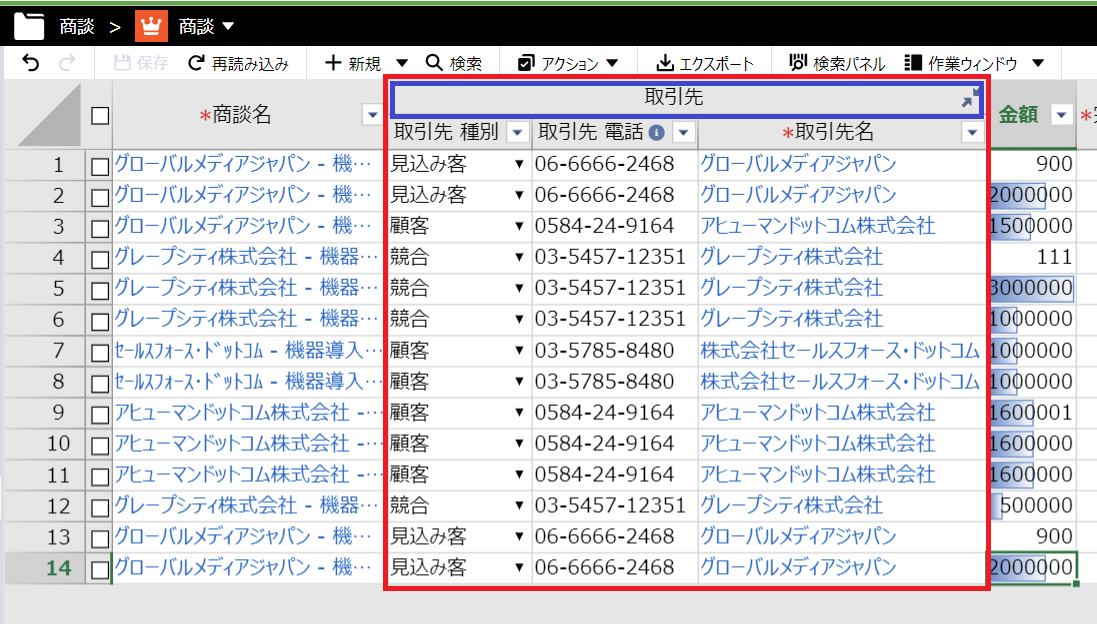Show info for 取引先 電話 column
1097x624 pixels.
[x=656, y=132]
